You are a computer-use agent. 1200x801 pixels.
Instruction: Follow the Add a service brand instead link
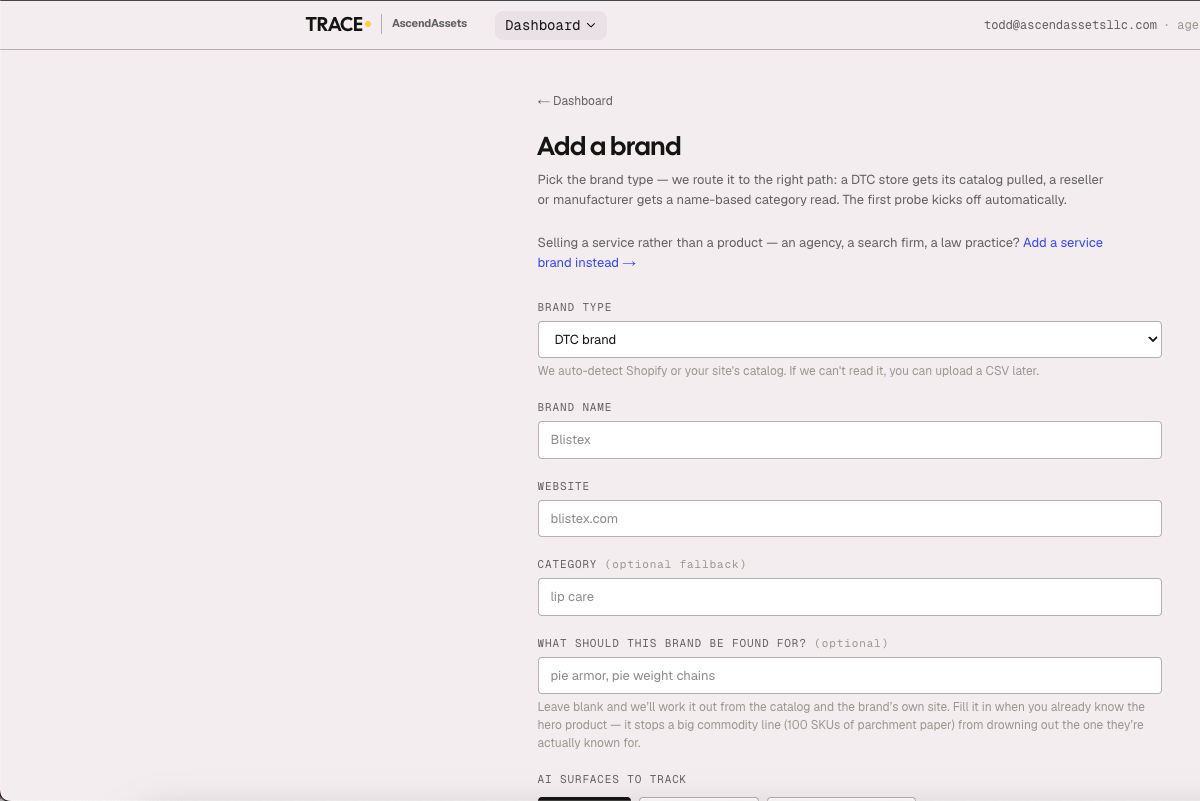point(820,253)
